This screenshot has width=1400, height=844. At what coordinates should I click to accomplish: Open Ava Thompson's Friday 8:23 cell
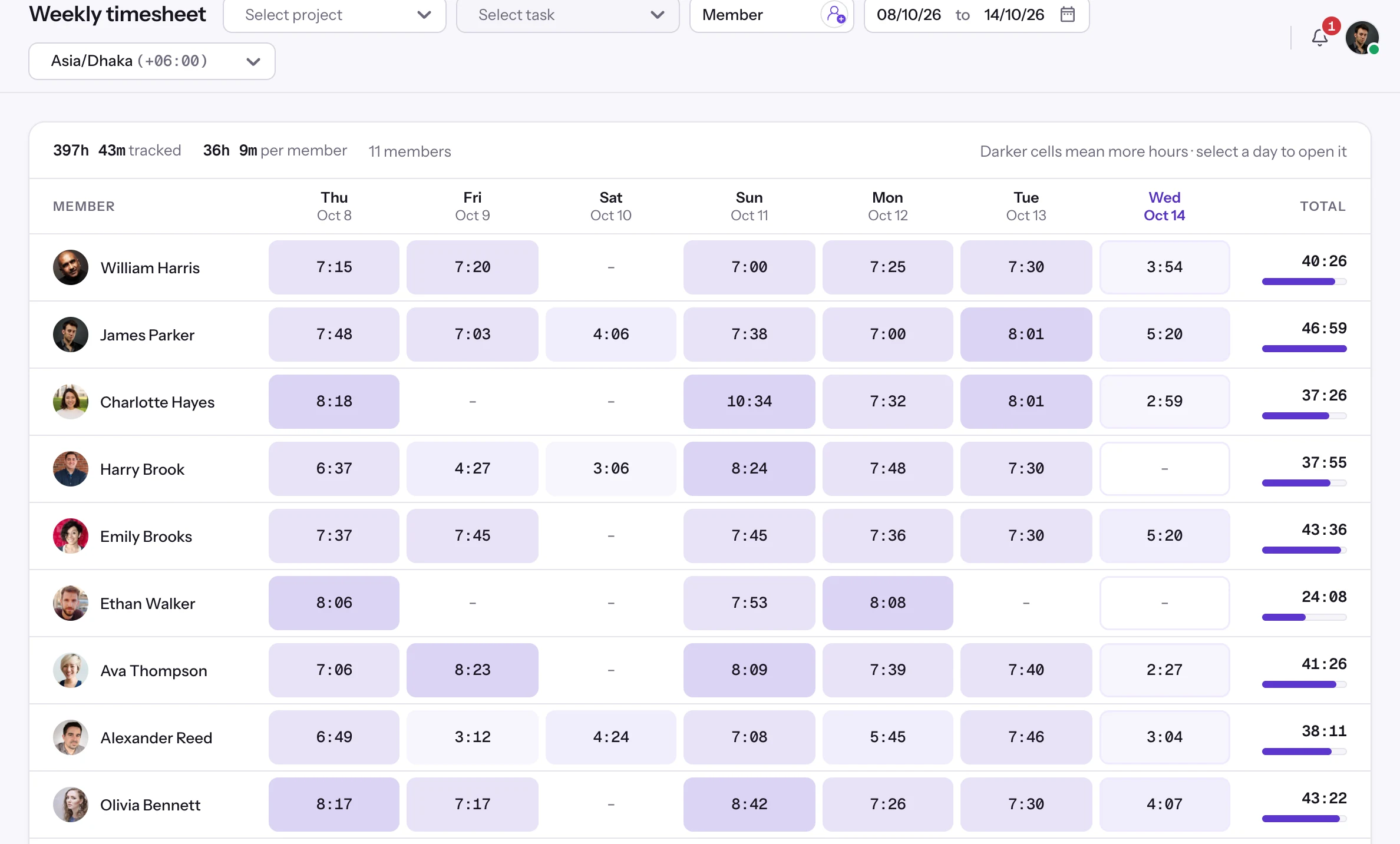473,670
